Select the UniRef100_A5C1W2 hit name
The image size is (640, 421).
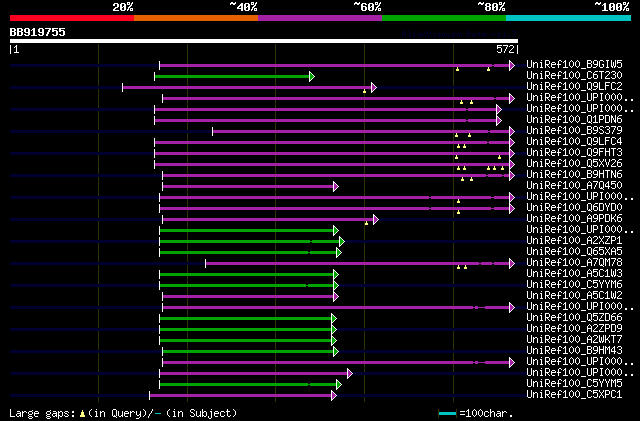point(574,296)
